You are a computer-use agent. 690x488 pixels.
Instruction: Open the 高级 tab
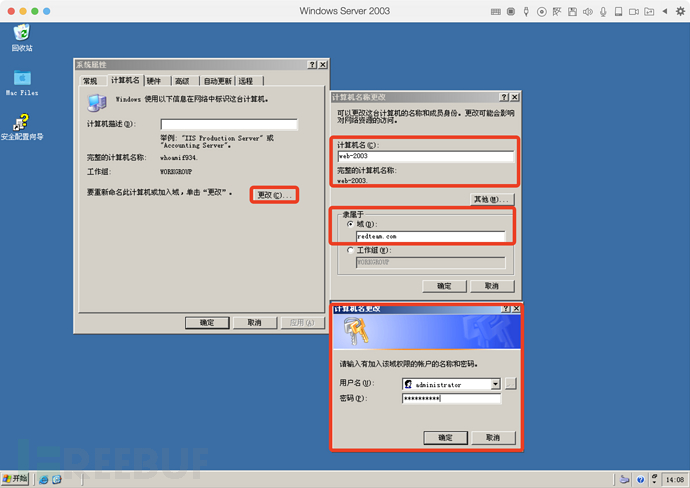pyautogui.click(x=182, y=81)
